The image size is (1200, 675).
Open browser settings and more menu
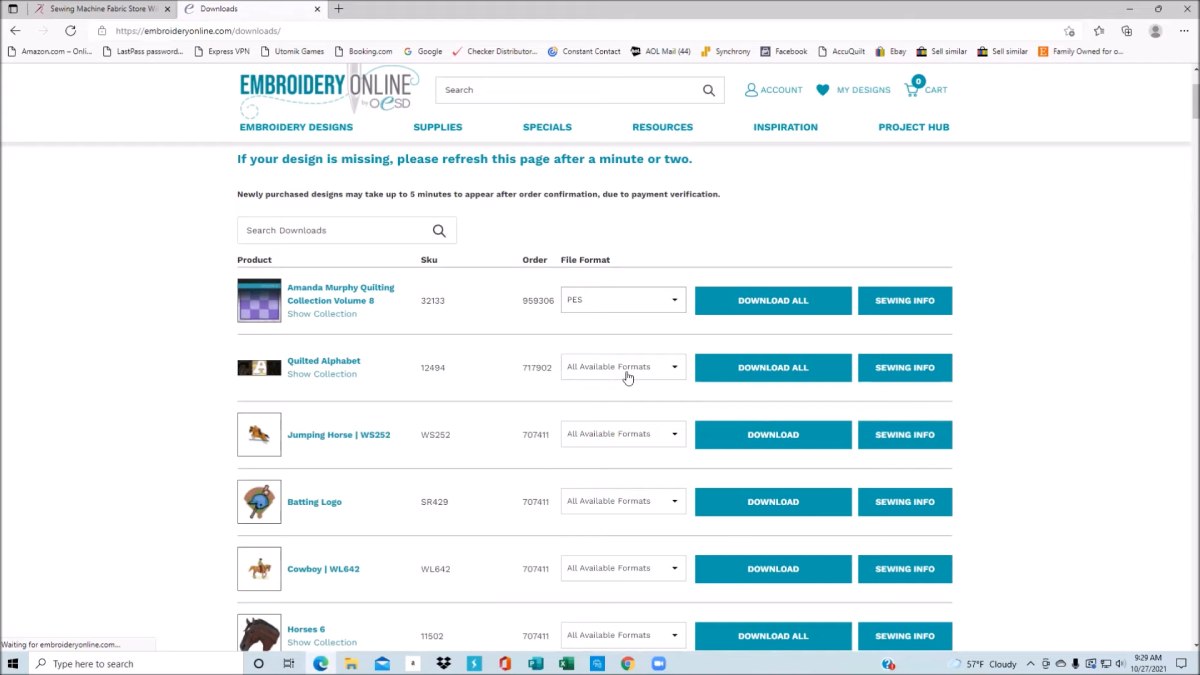click(1184, 31)
